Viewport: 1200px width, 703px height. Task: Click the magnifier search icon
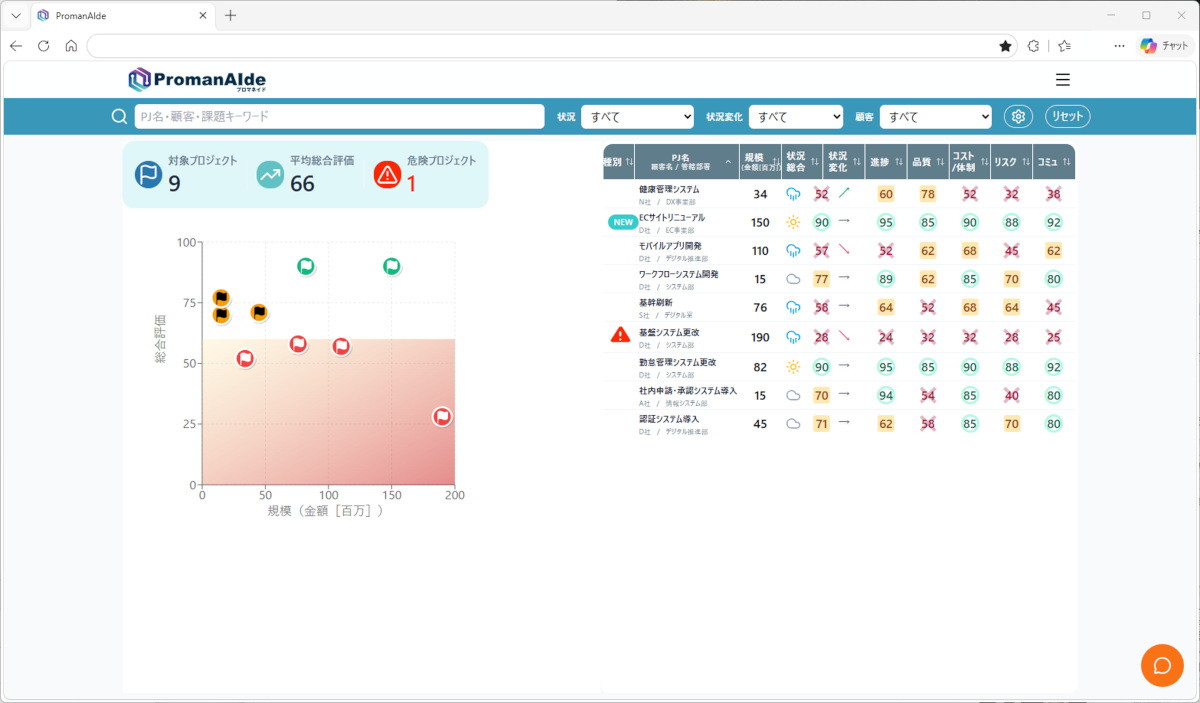click(x=120, y=117)
